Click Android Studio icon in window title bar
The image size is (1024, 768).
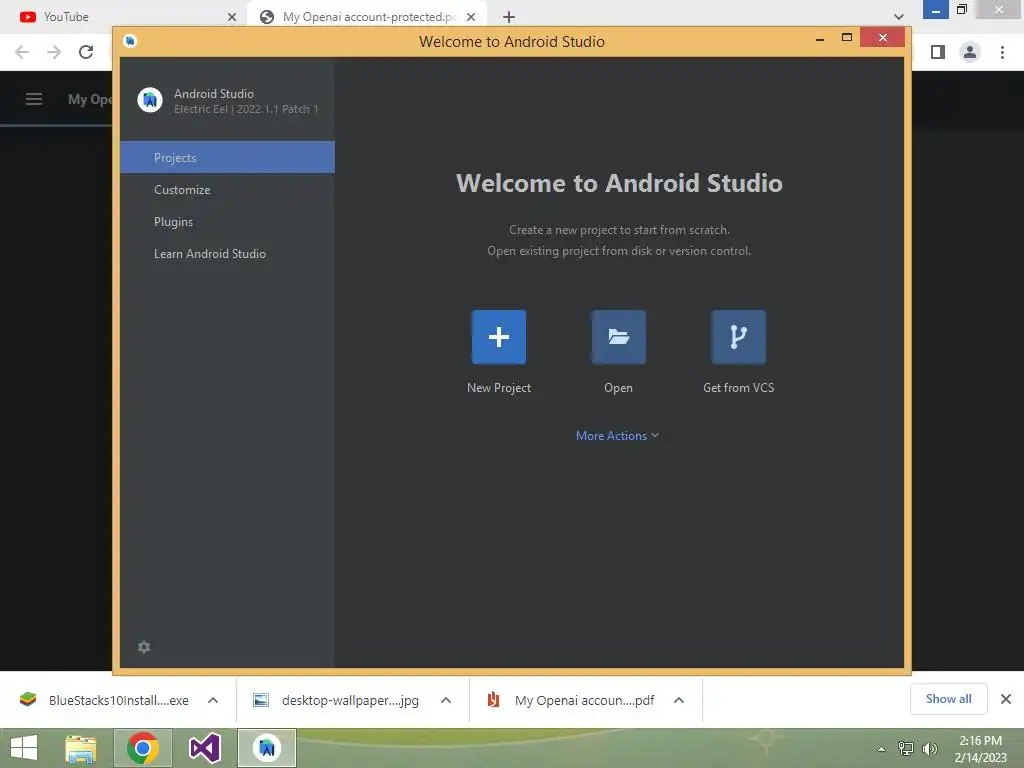point(131,41)
